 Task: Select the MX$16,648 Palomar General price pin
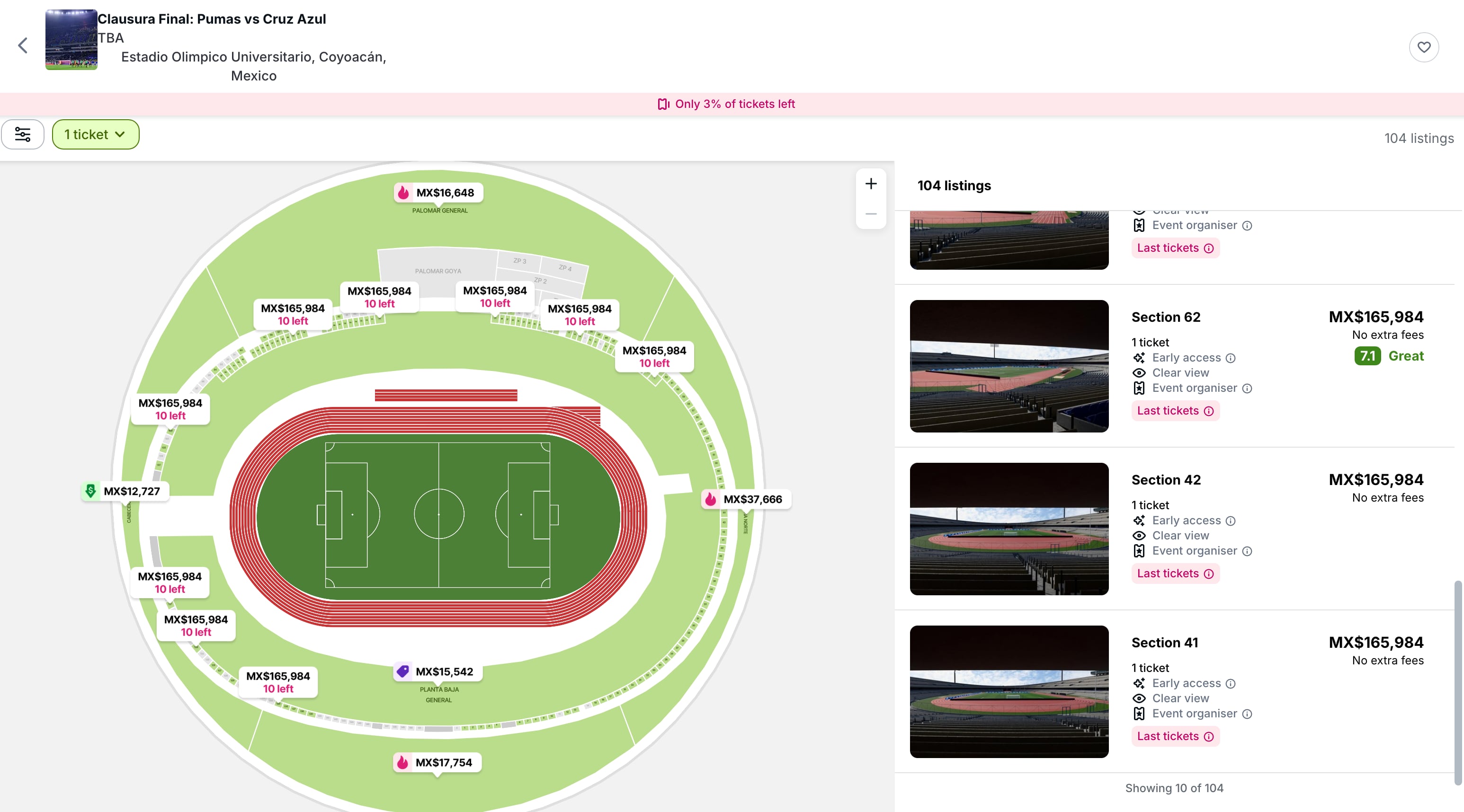(438, 193)
